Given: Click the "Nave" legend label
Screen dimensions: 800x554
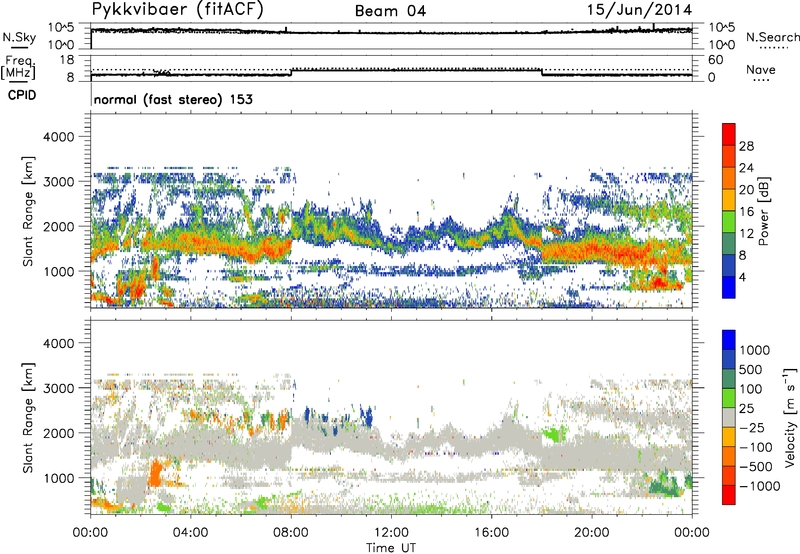Looking at the screenshot, I should [x=761, y=70].
